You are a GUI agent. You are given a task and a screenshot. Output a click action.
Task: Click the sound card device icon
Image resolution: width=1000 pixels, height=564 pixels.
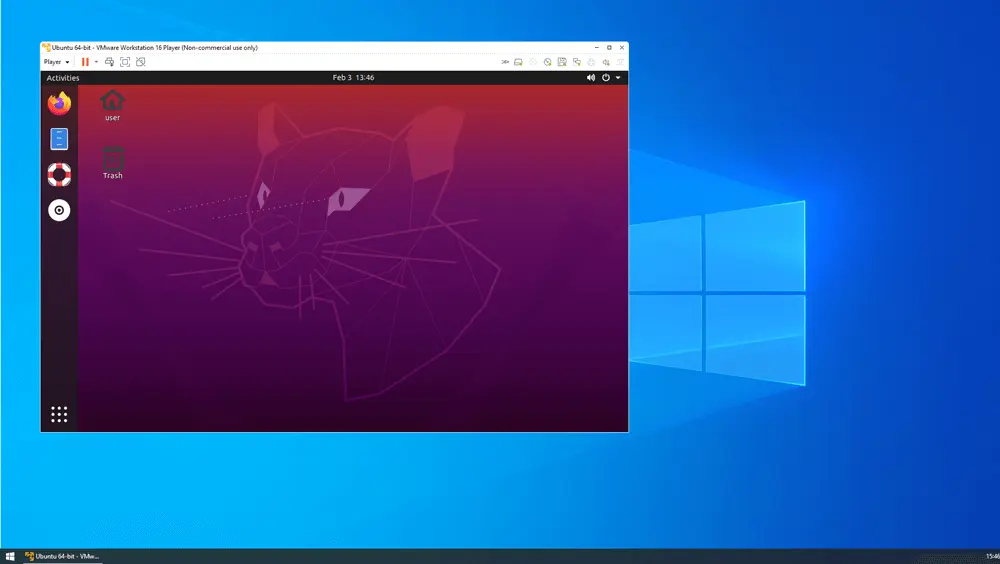click(606, 62)
